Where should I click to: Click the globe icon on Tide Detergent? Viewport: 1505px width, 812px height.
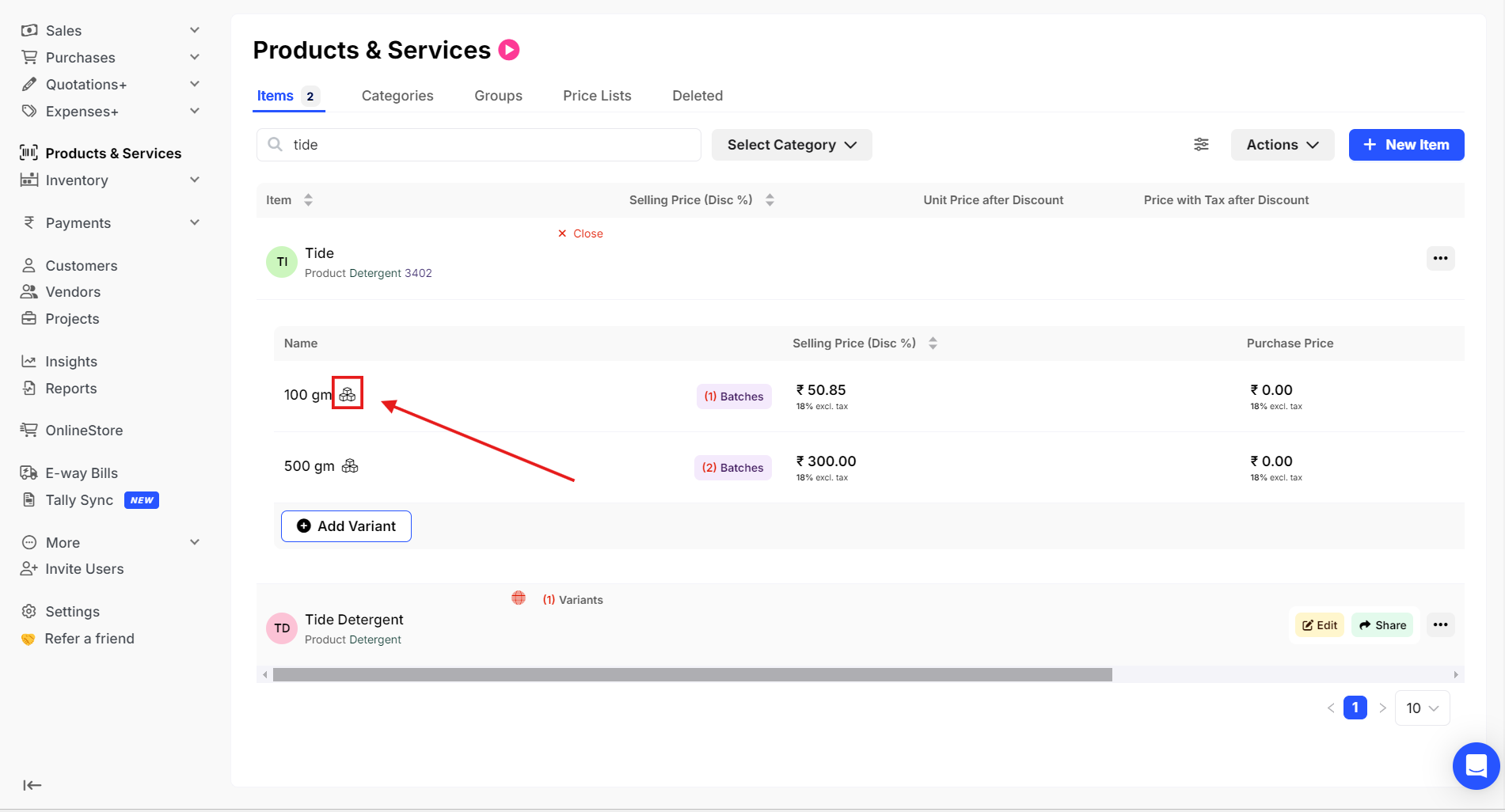[x=519, y=598]
